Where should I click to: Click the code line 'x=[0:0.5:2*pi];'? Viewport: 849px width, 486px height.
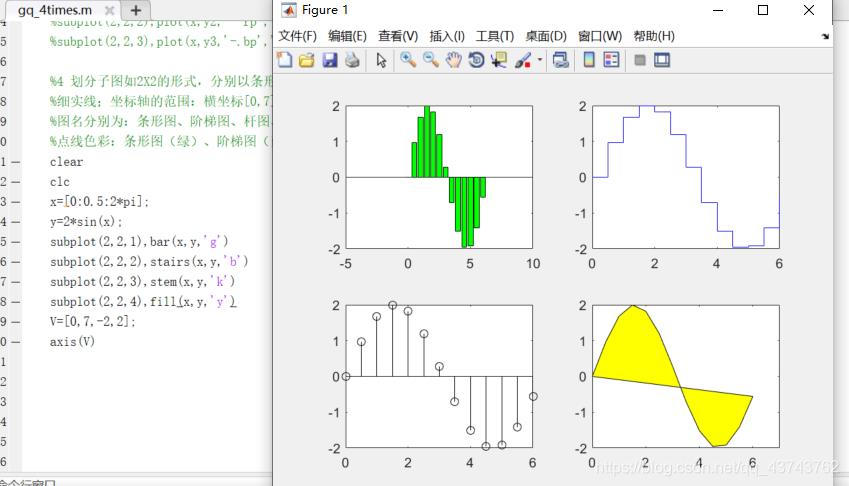pos(99,202)
